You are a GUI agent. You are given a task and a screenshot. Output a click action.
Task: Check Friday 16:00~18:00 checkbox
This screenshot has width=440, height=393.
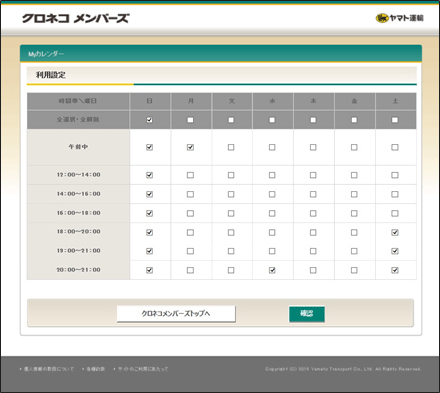point(354,213)
